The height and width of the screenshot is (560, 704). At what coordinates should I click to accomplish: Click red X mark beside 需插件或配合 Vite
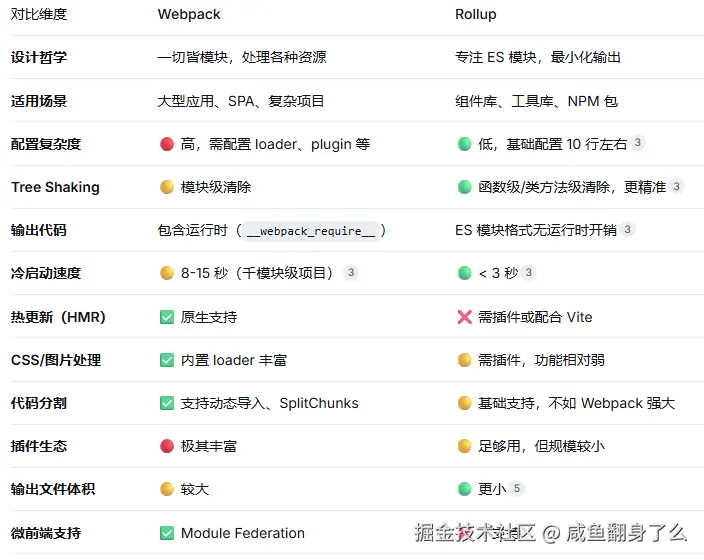pos(464,317)
